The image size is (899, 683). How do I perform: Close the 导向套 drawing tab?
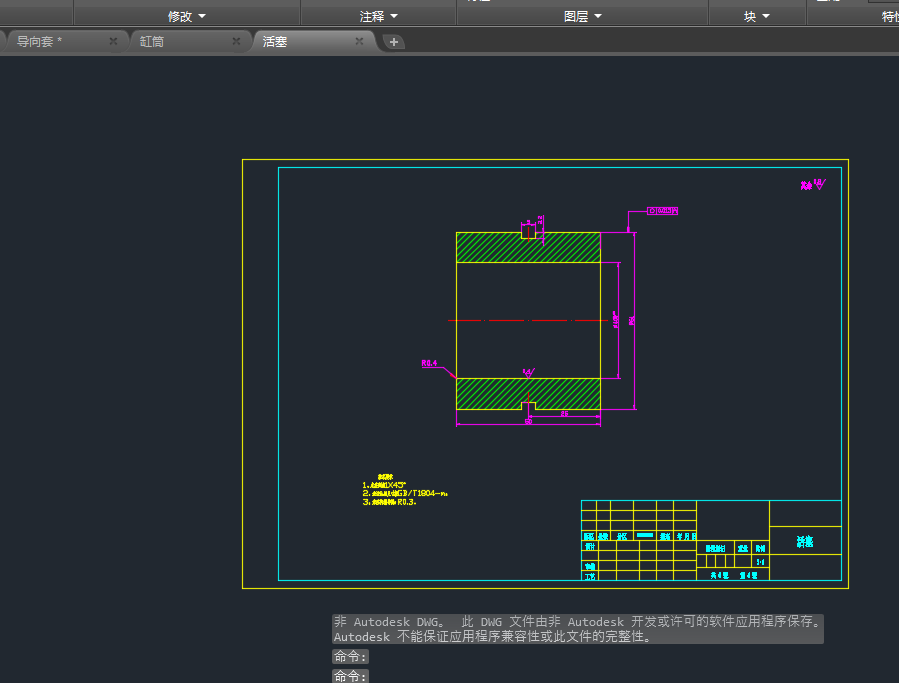click(113, 41)
